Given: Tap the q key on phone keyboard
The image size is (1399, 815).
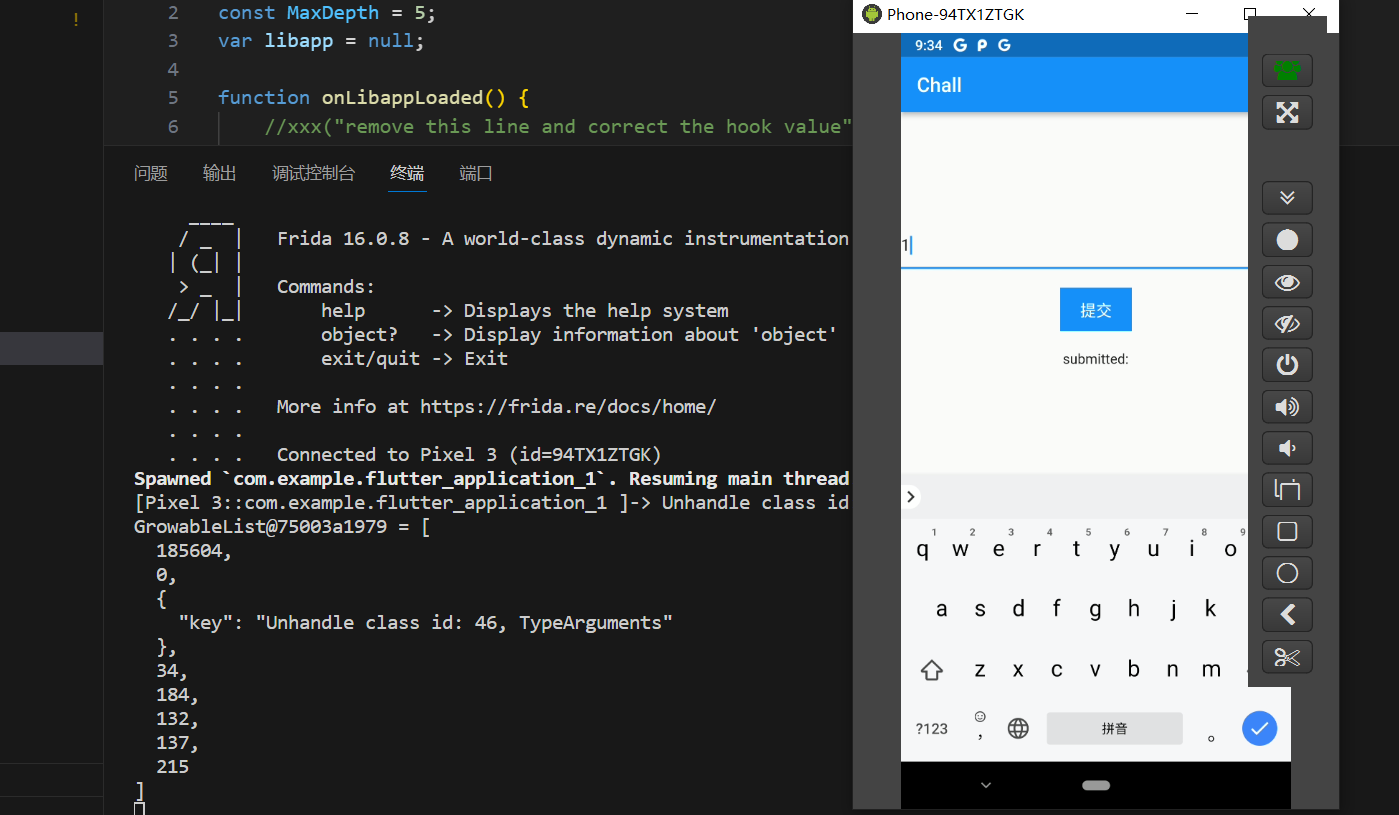Looking at the screenshot, I should [923, 549].
